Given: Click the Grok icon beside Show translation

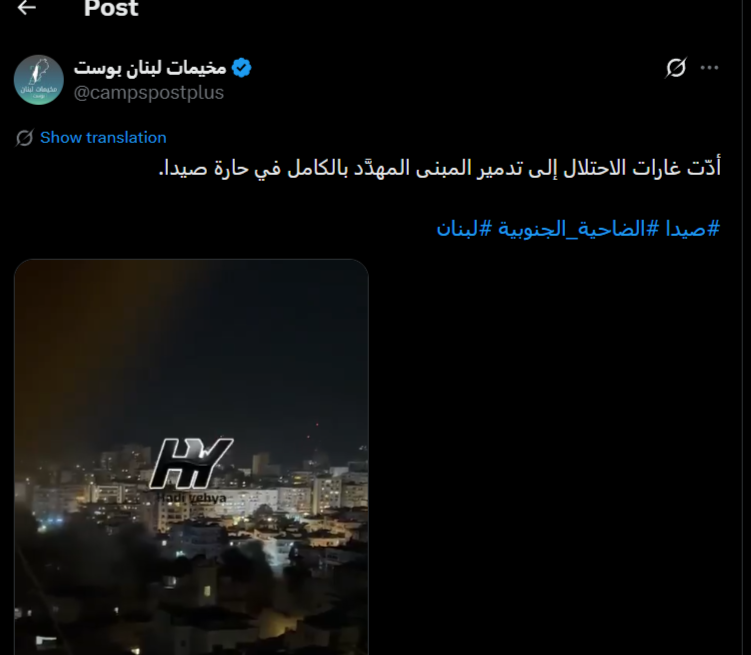Looking at the screenshot, I should (24, 138).
